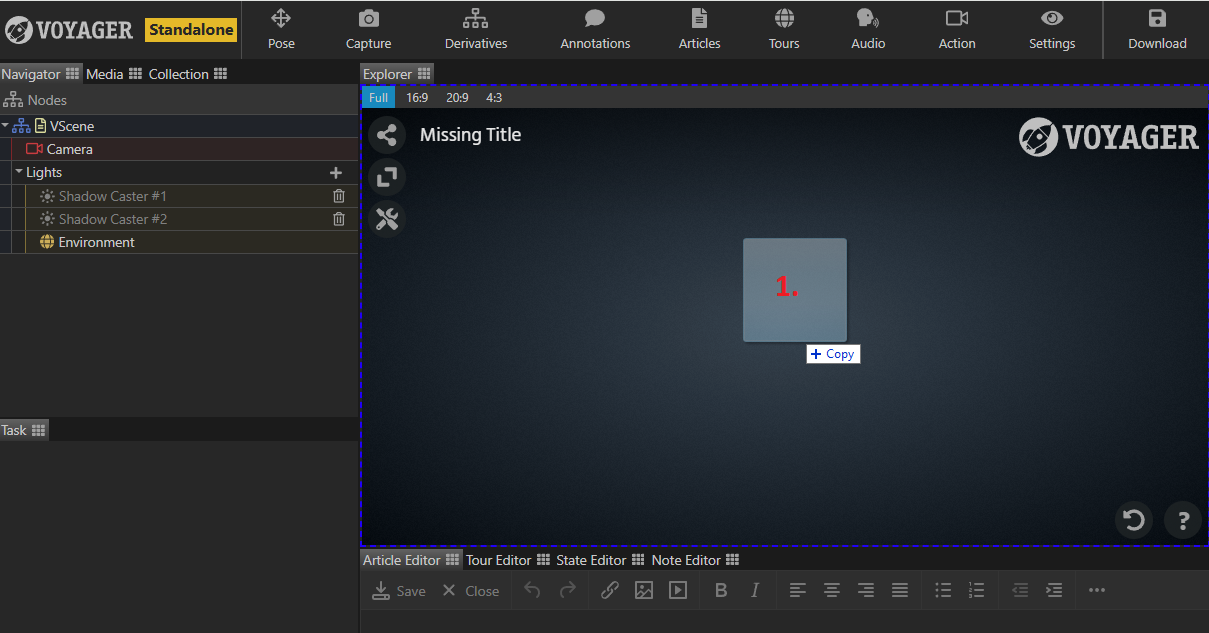Align text right
This screenshot has height=633, width=1209.
pos(866,591)
